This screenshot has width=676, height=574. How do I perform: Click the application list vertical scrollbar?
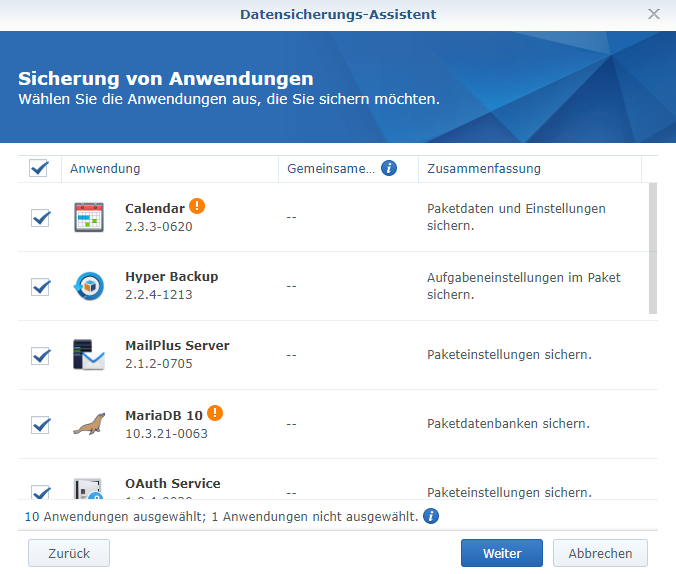point(653,248)
